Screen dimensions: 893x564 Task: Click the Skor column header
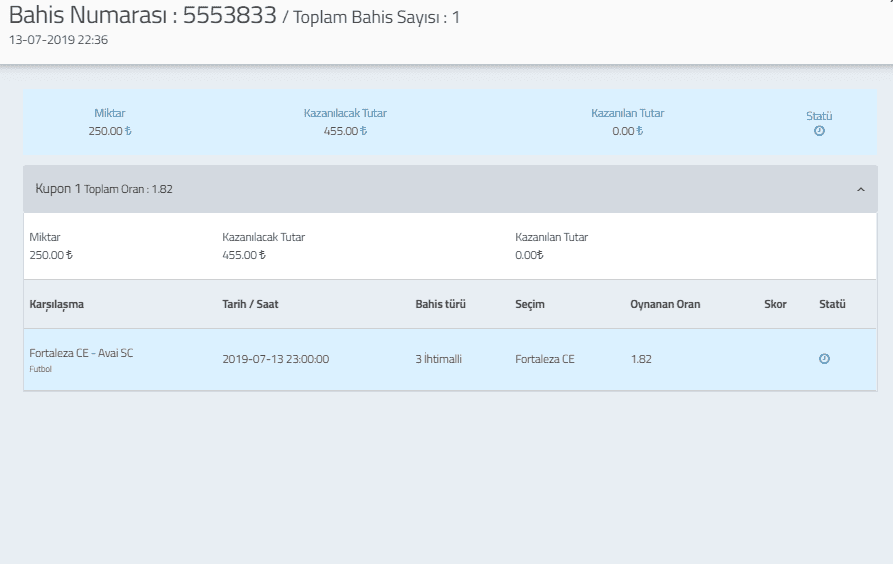coord(775,304)
